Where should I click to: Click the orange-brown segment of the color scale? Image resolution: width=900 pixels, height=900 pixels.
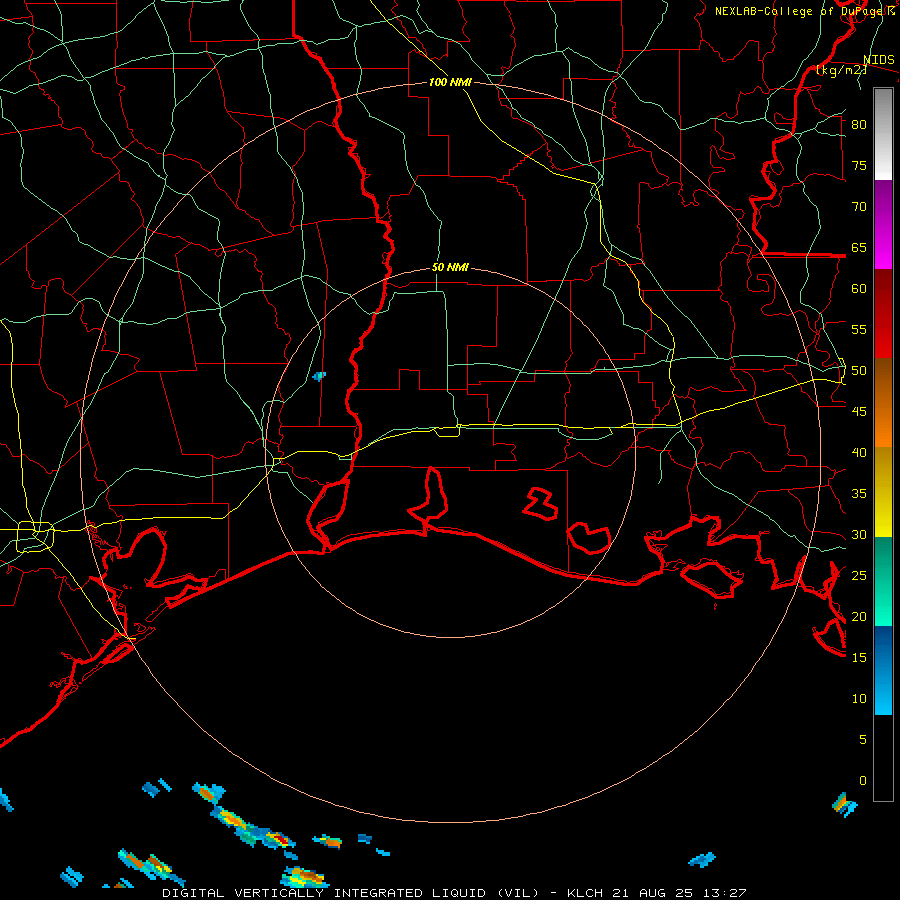click(883, 403)
